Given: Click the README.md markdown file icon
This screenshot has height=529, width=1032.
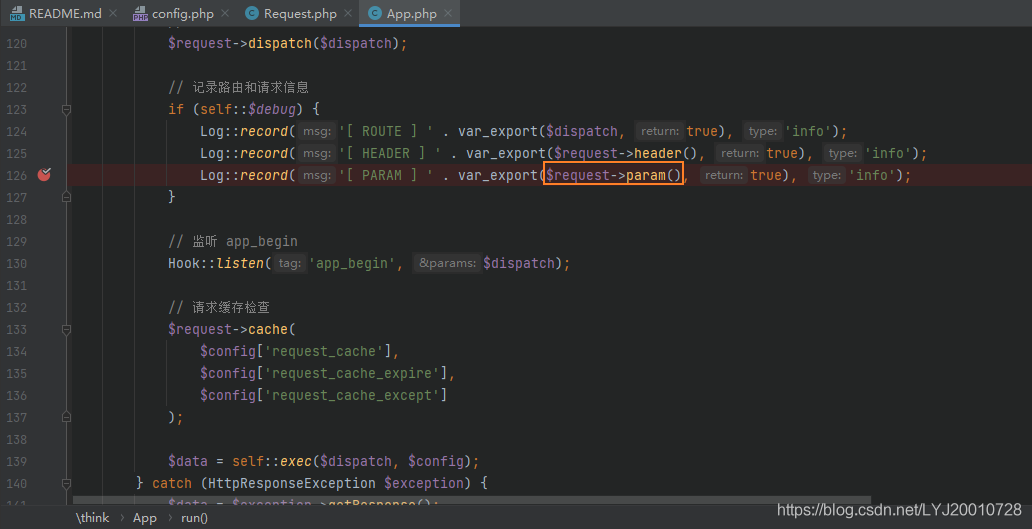Looking at the screenshot, I should 17,13.
